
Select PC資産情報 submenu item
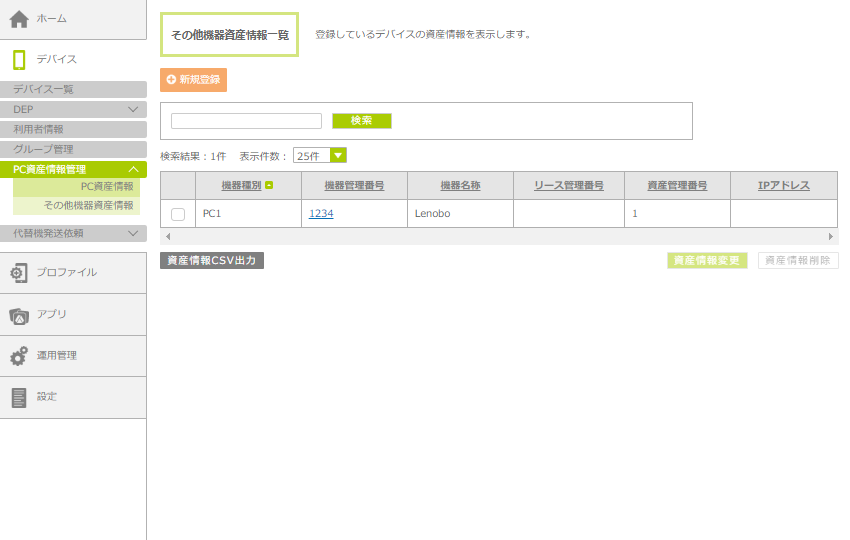coord(106,186)
